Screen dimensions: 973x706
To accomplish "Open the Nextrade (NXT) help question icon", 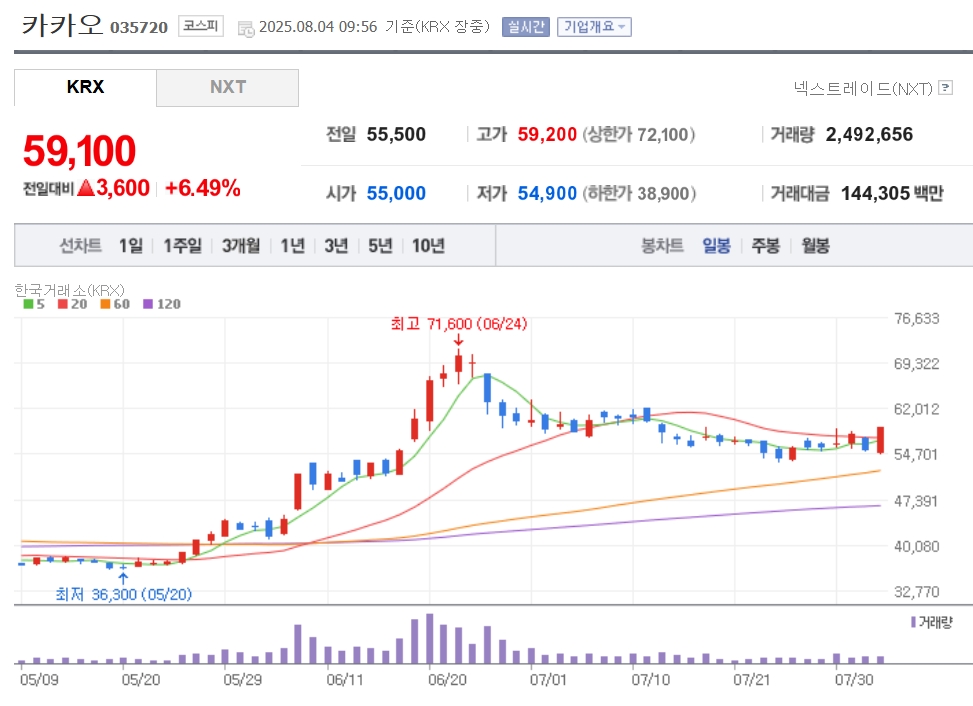I will 945,87.
